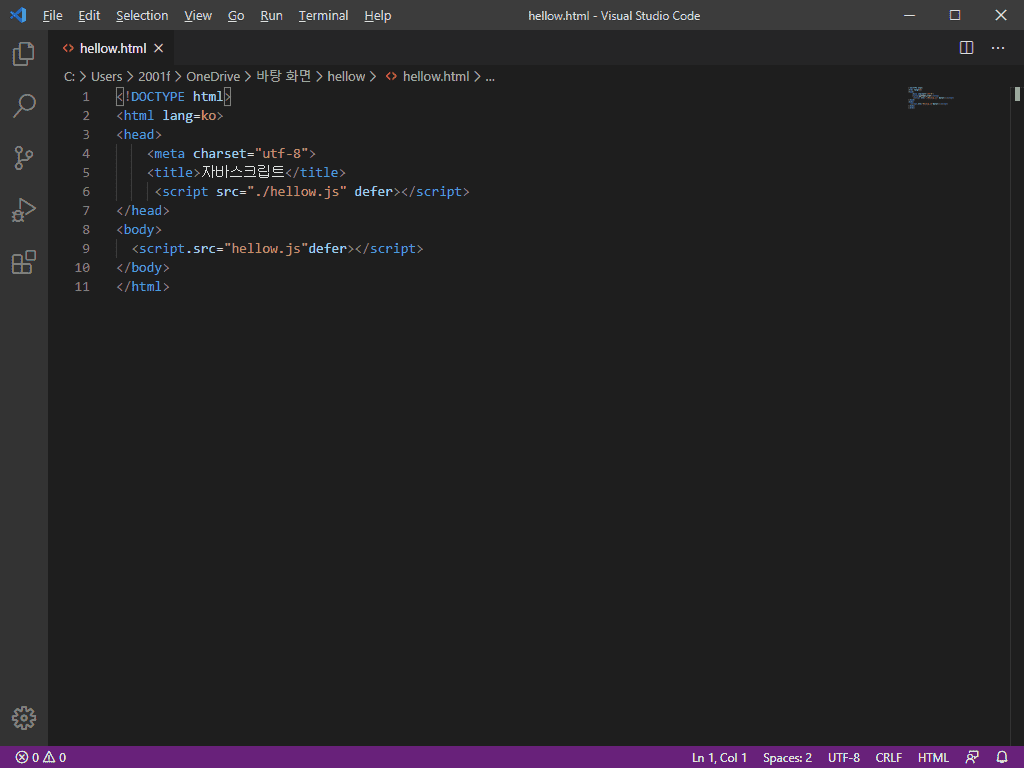The height and width of the screenshot is (768, 1024).
Task: Change the CRLF end of line sequence
Action: [x=888, y=757]
